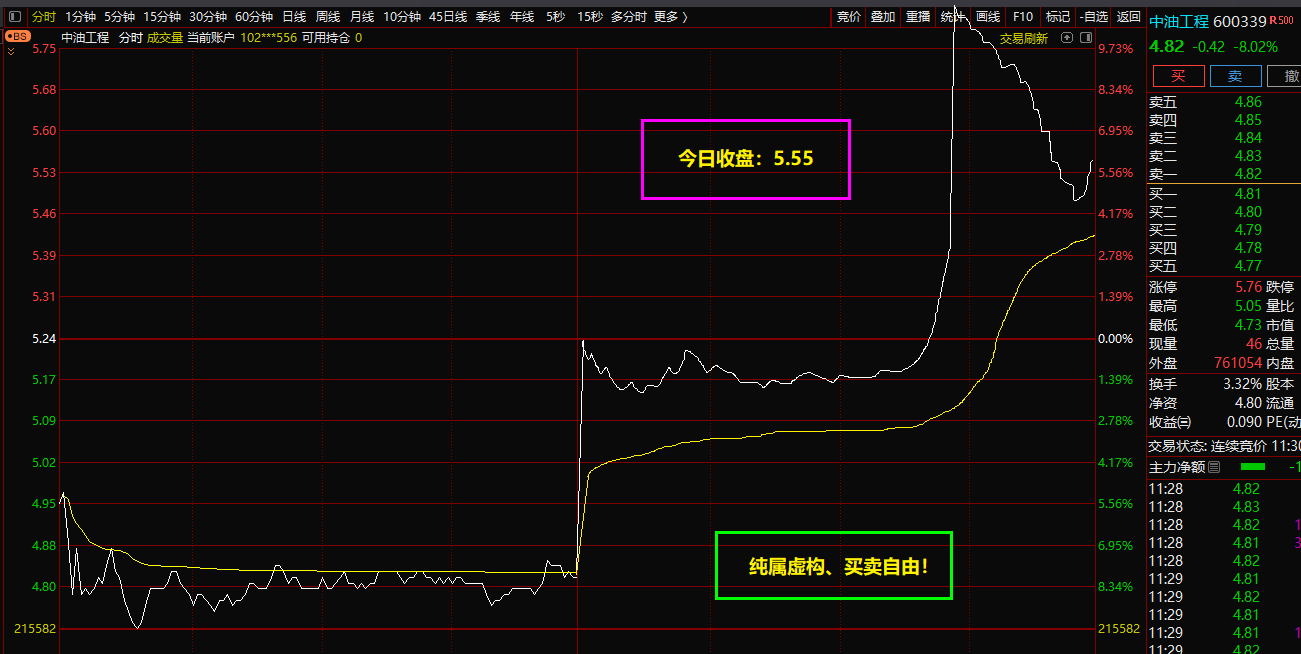Switch to the 月线 monthly chart

click(362, 17)
